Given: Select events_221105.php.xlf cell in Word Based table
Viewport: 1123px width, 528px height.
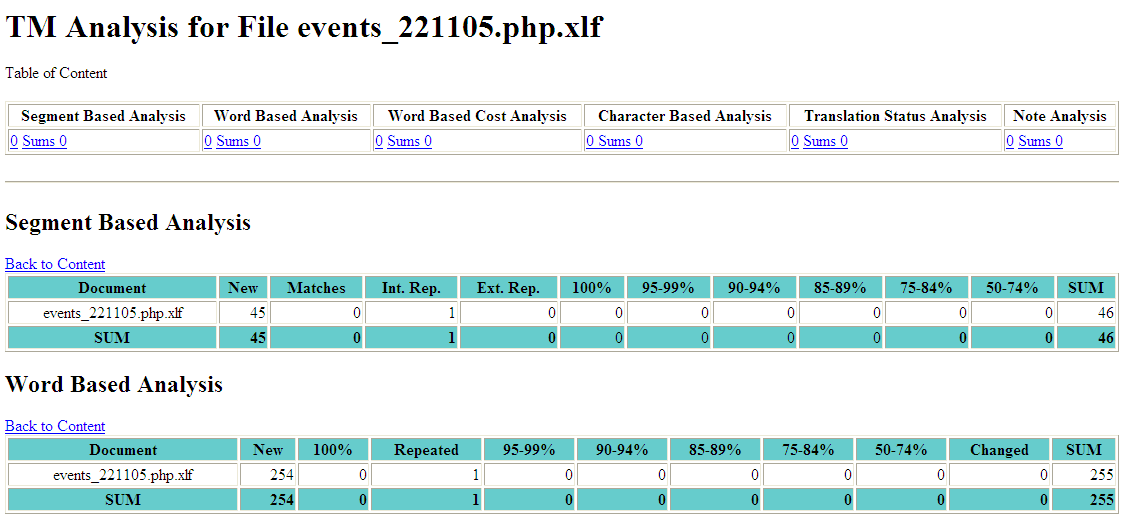Looking at the screenshot, I should [x=123, y=475].
